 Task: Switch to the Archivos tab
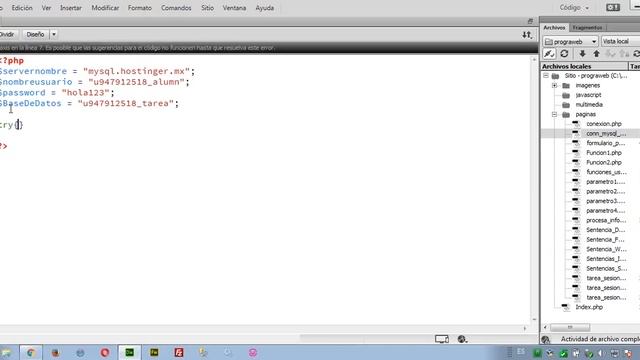[554, 27]
